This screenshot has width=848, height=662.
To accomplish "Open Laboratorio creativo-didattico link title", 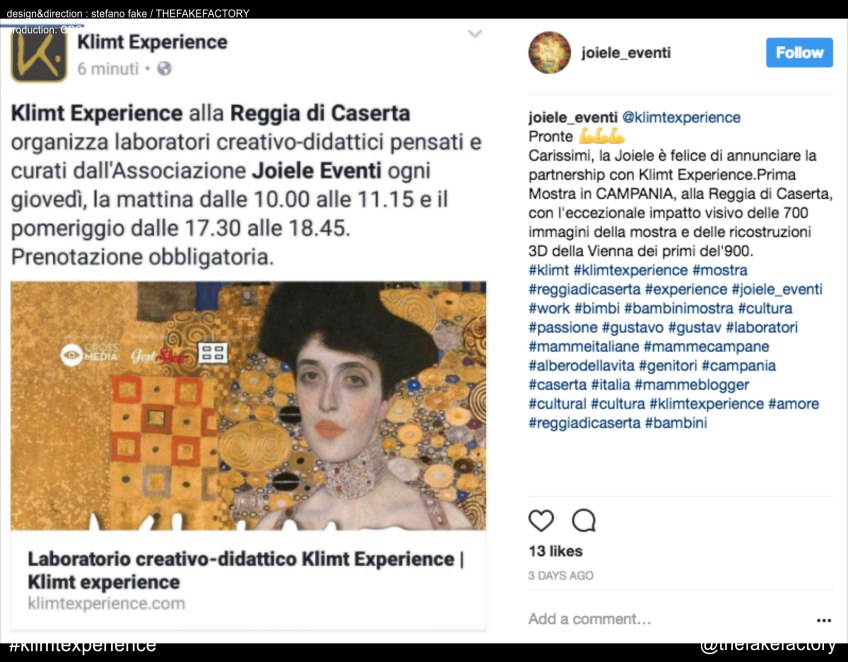I will coord(246,570).
